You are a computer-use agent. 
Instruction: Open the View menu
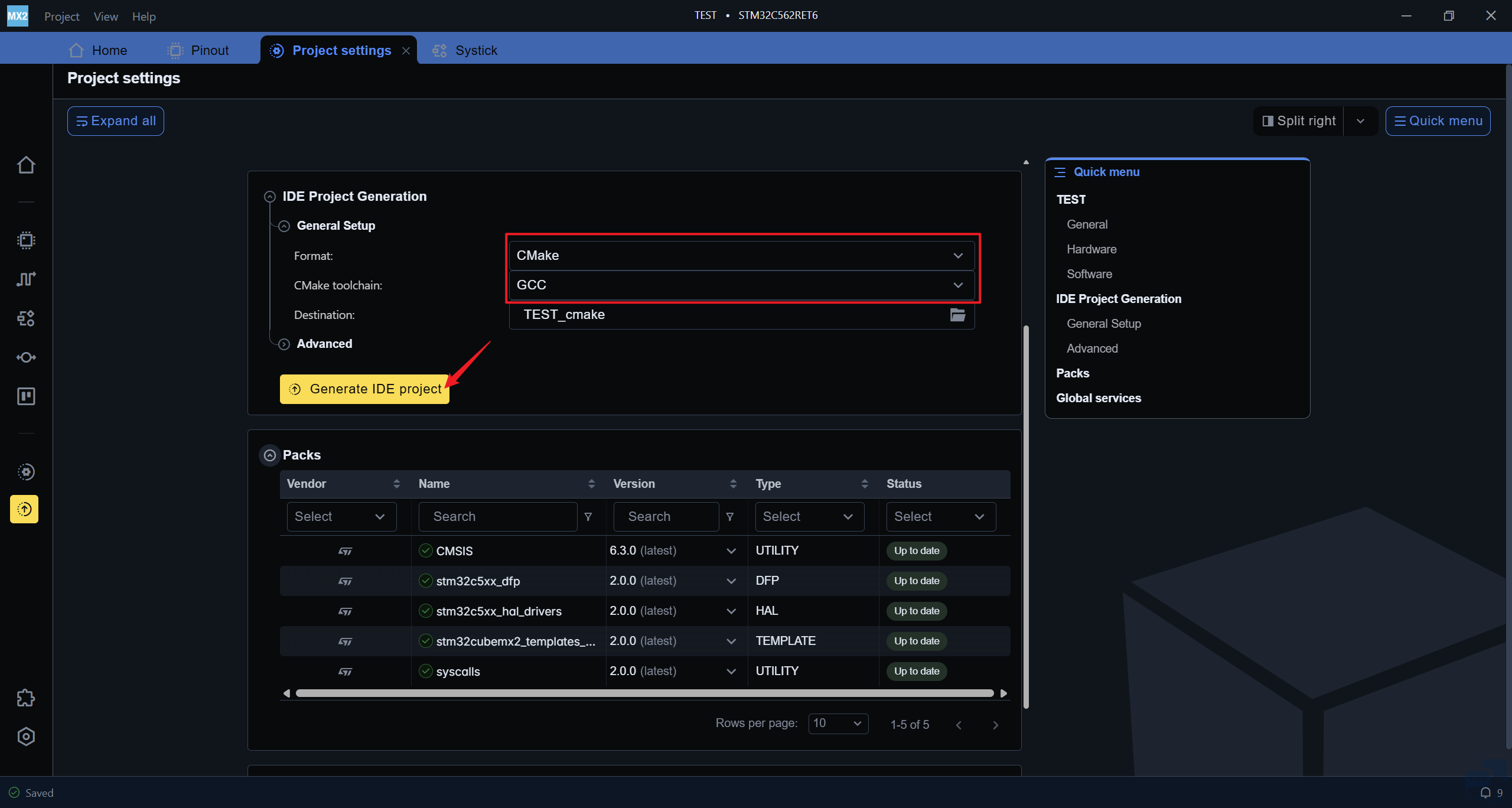[x=106, y=17]
